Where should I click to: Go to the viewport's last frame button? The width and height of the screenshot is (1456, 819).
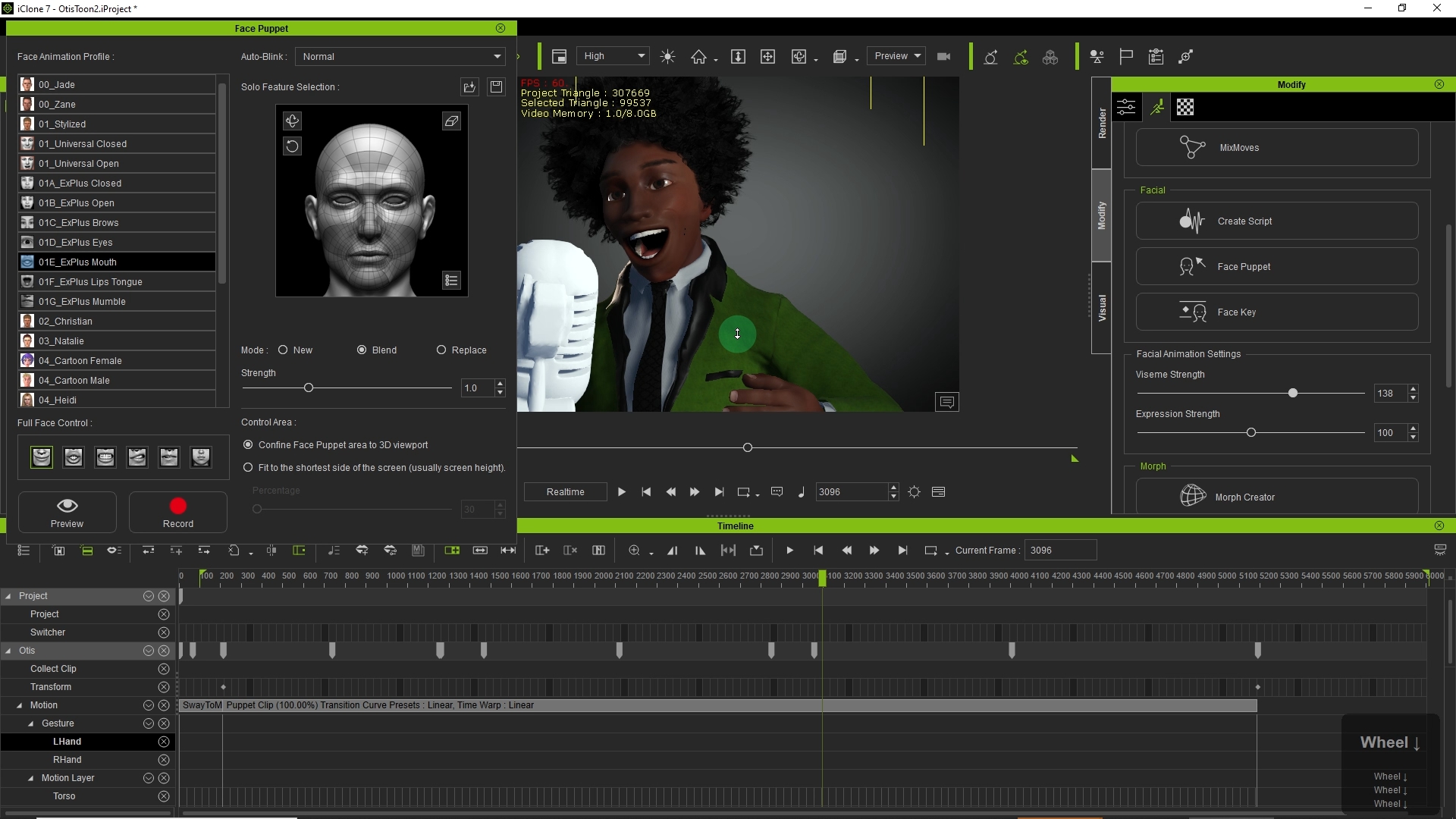(x=719, y=491)
